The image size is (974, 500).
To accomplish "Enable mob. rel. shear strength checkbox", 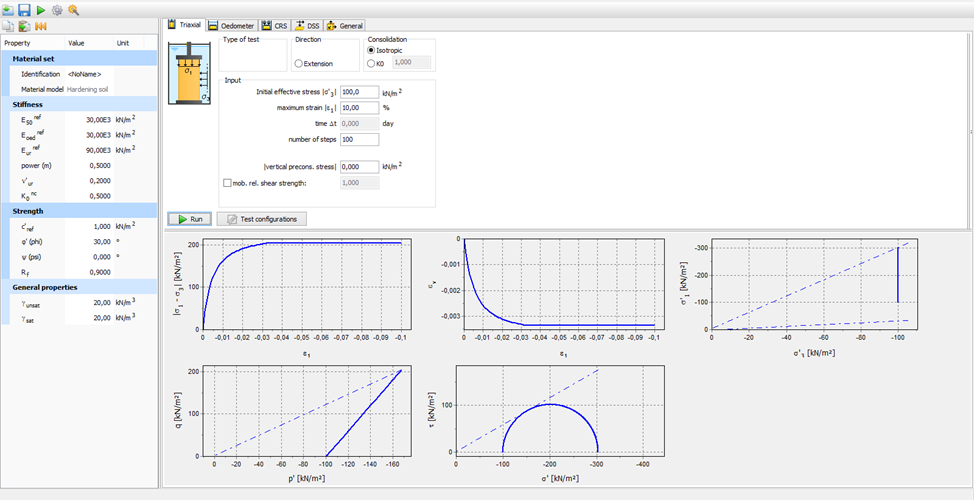I will tap(227, 183).
